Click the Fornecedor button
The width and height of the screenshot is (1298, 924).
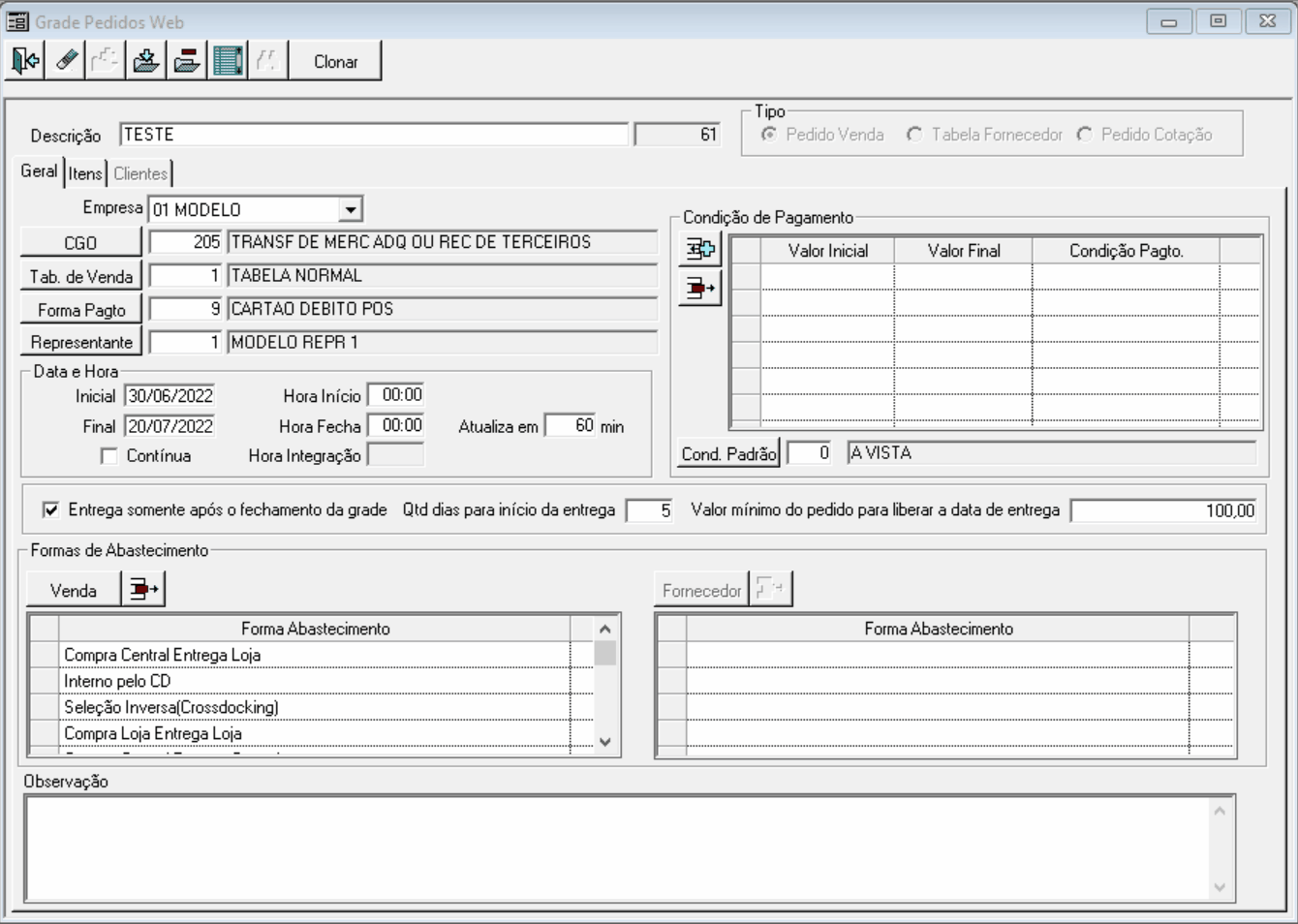702,590
